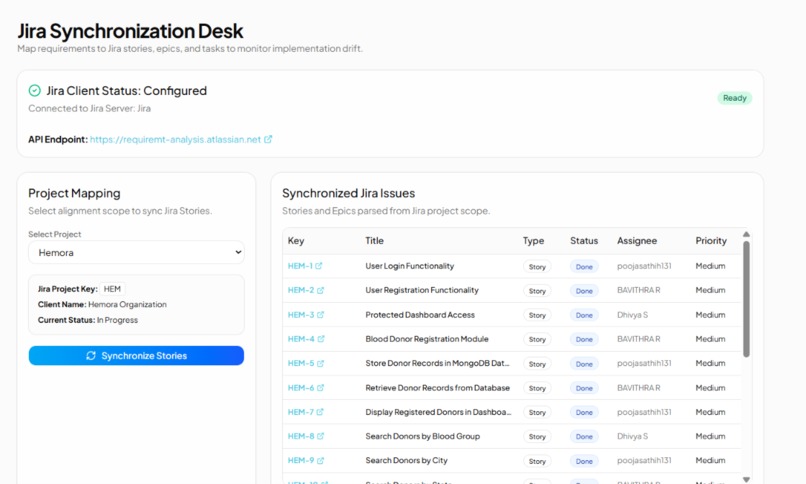Open the requiremt-analysis.atlassian.net endpoint link

[x=175, y=139]
